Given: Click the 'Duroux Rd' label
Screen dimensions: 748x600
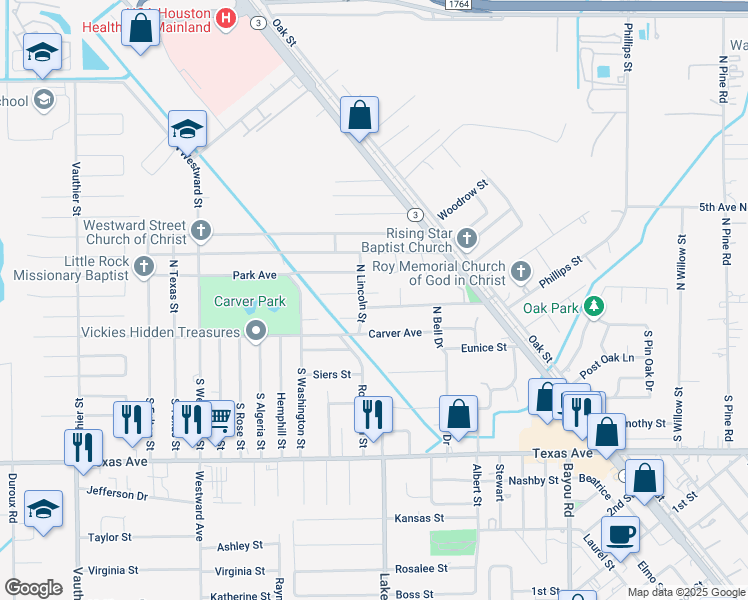Looking at the screenshot, I should tap(13, 498).
